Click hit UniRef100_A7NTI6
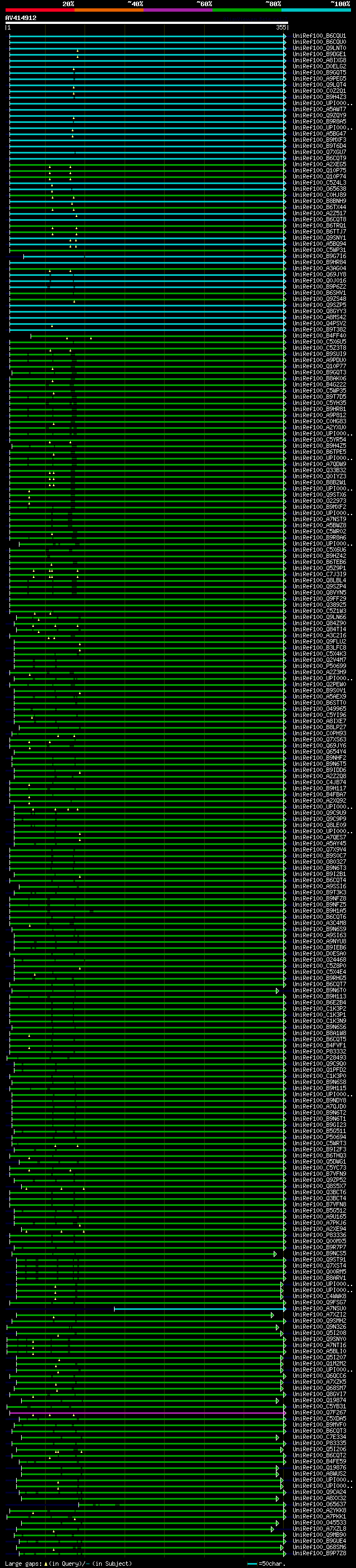The image size is (356, 1568). [x=319, y=1345]
